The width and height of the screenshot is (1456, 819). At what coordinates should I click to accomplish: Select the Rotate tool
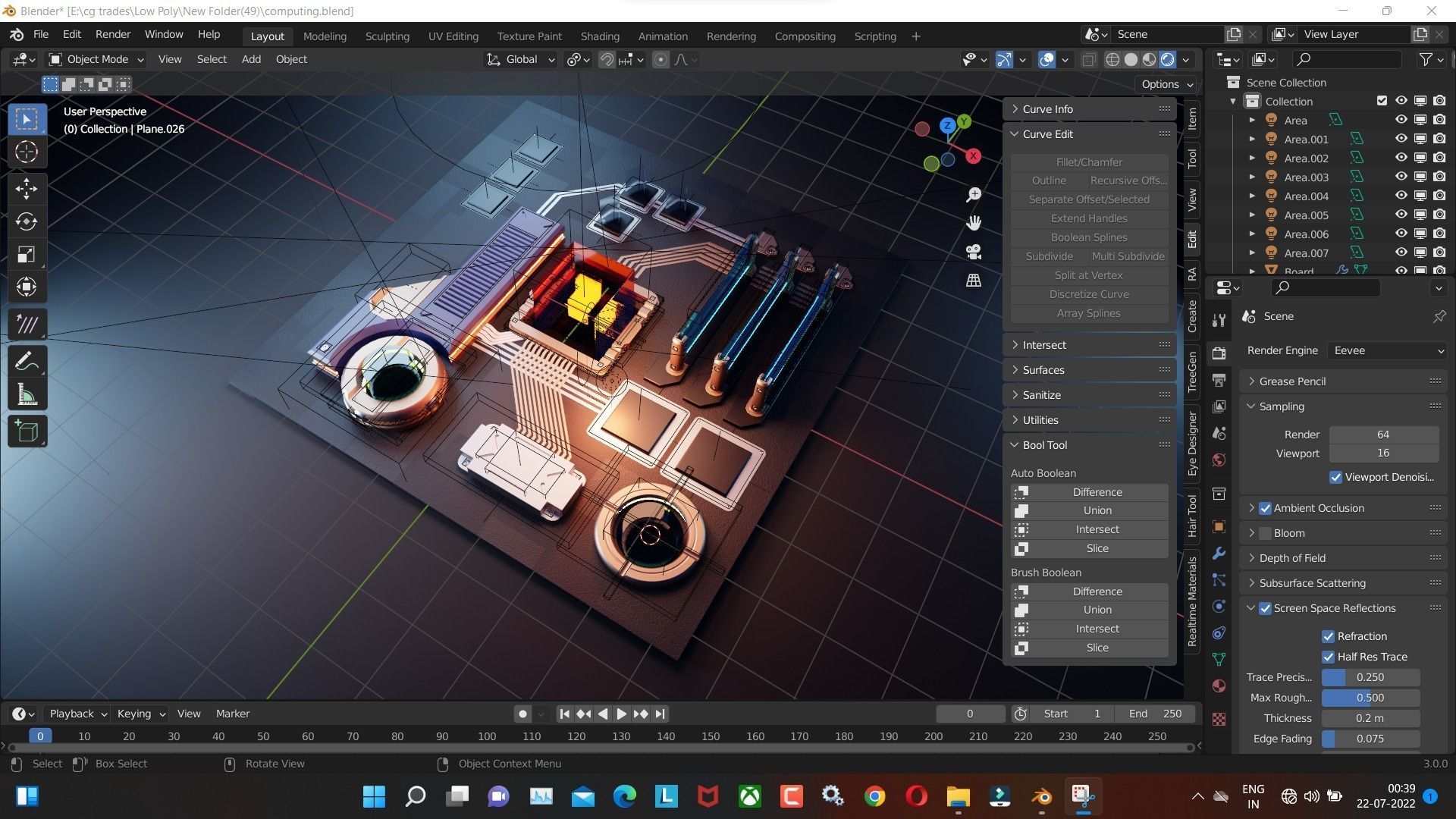coord(27,221)
